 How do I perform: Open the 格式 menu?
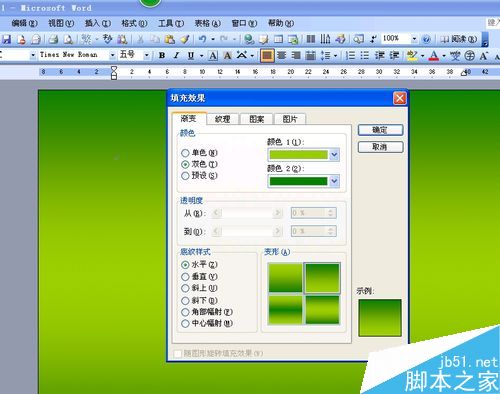[134, 23]
